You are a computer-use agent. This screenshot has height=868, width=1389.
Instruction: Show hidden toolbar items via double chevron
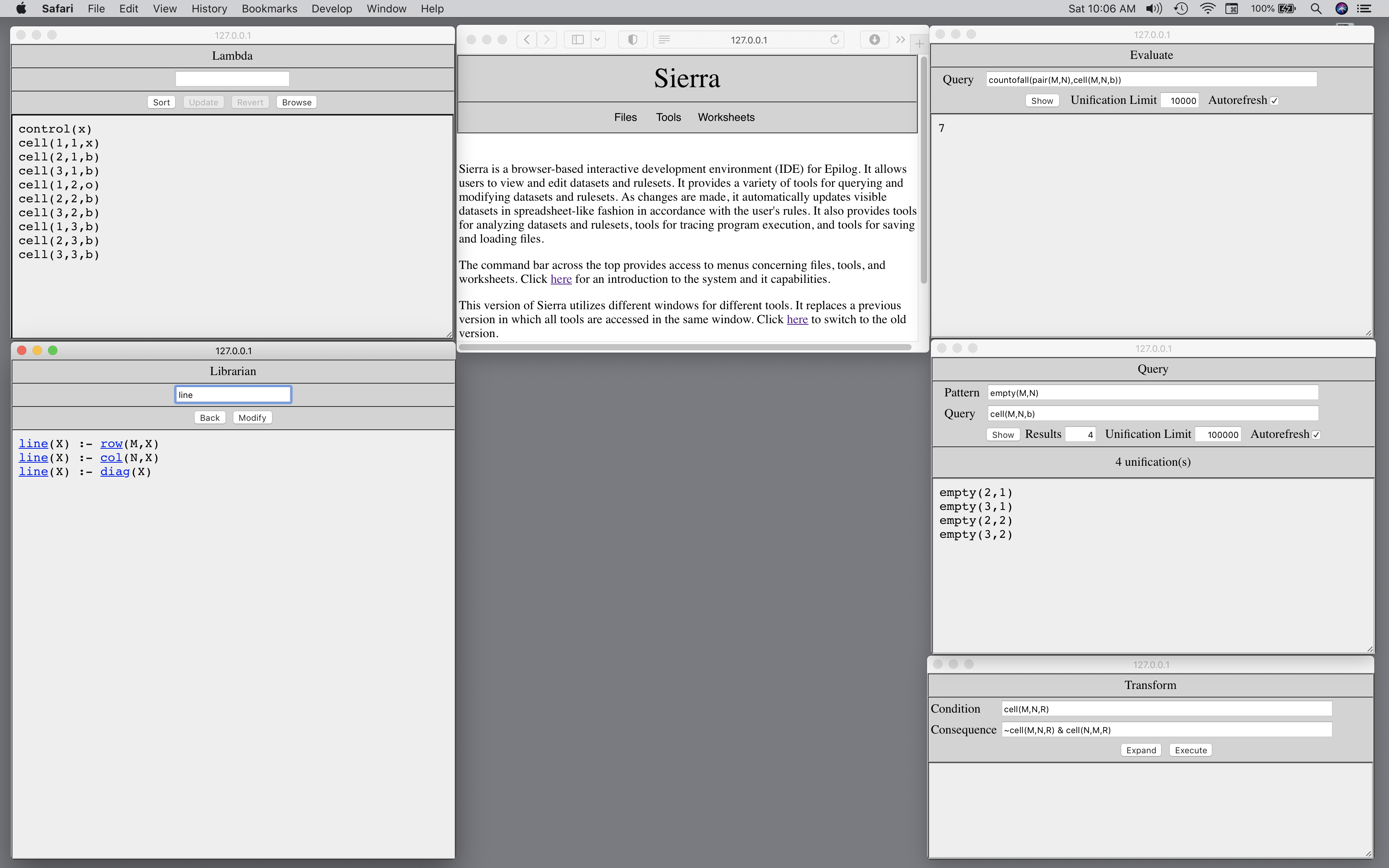point(900,40)
